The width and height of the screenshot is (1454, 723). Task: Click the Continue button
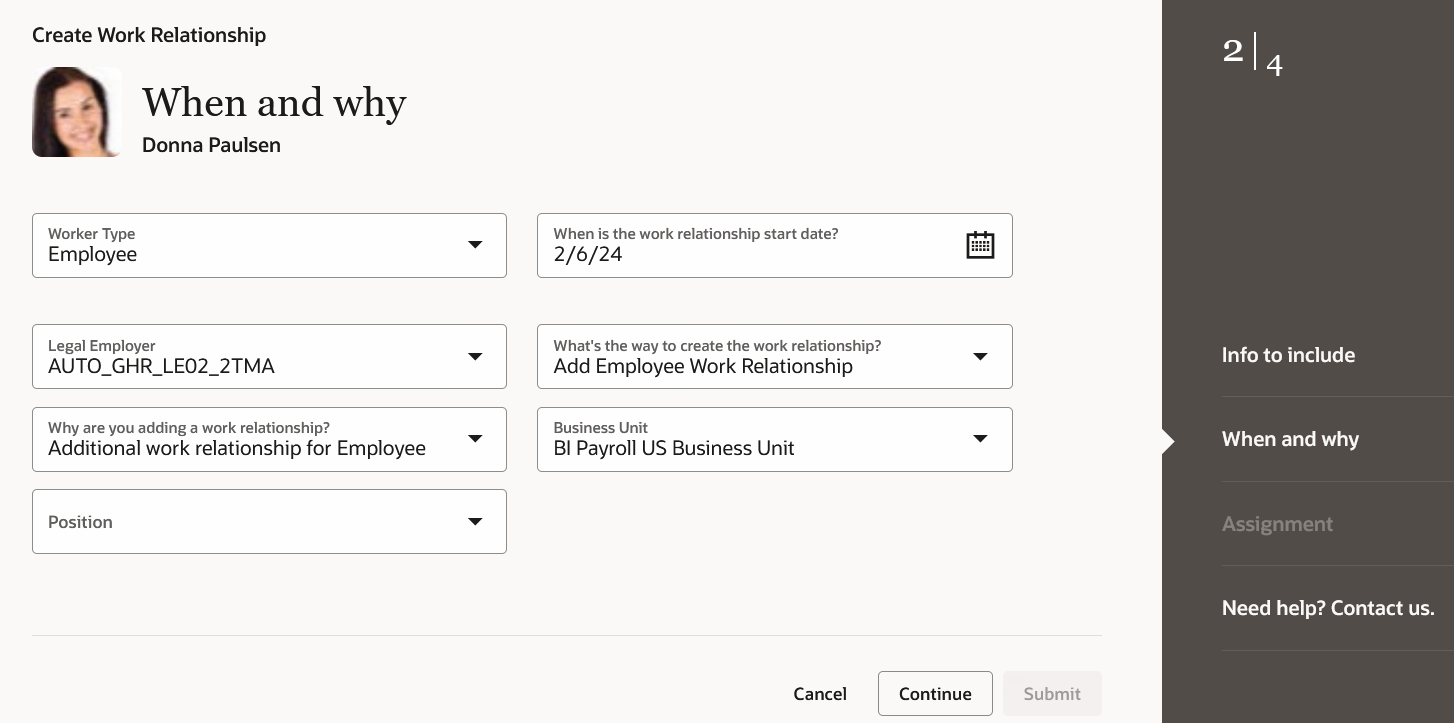[x=935, y=694]
